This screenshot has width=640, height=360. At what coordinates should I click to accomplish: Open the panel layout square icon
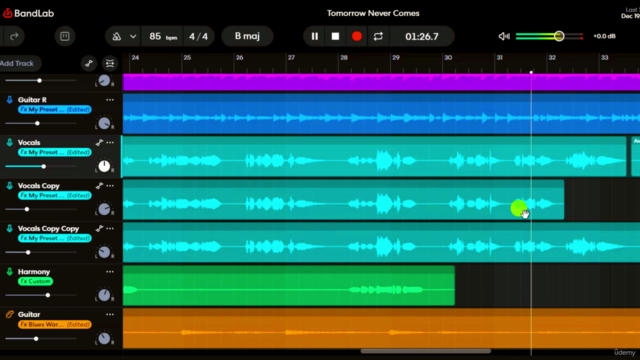click(64, 36)
